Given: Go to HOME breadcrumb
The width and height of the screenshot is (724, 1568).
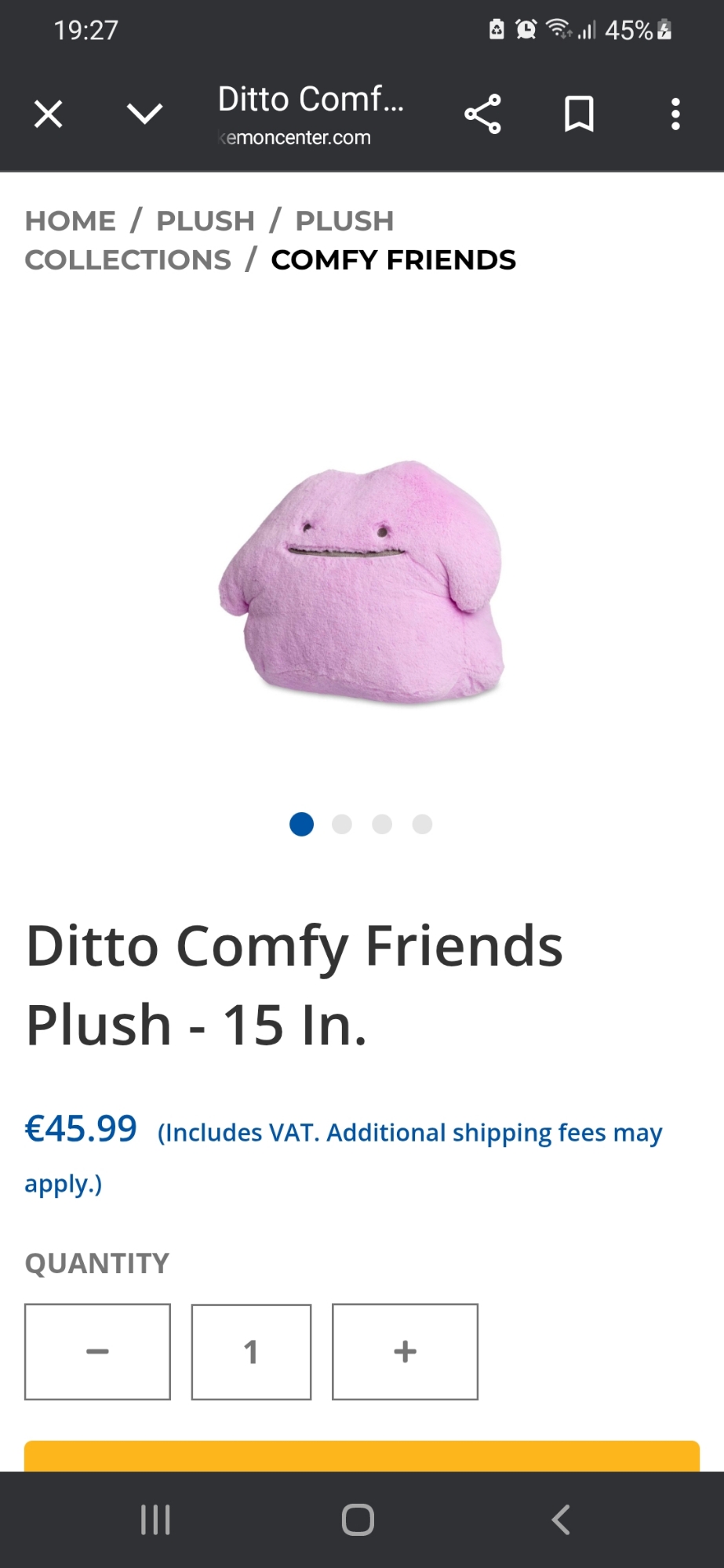Looking at the screenshot, I should tap(71, 221).
